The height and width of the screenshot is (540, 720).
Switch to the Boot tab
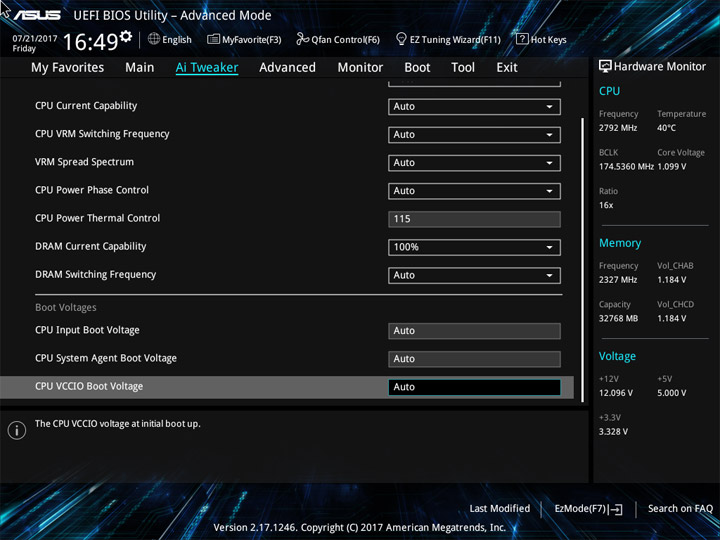click(x=417, y=68)
